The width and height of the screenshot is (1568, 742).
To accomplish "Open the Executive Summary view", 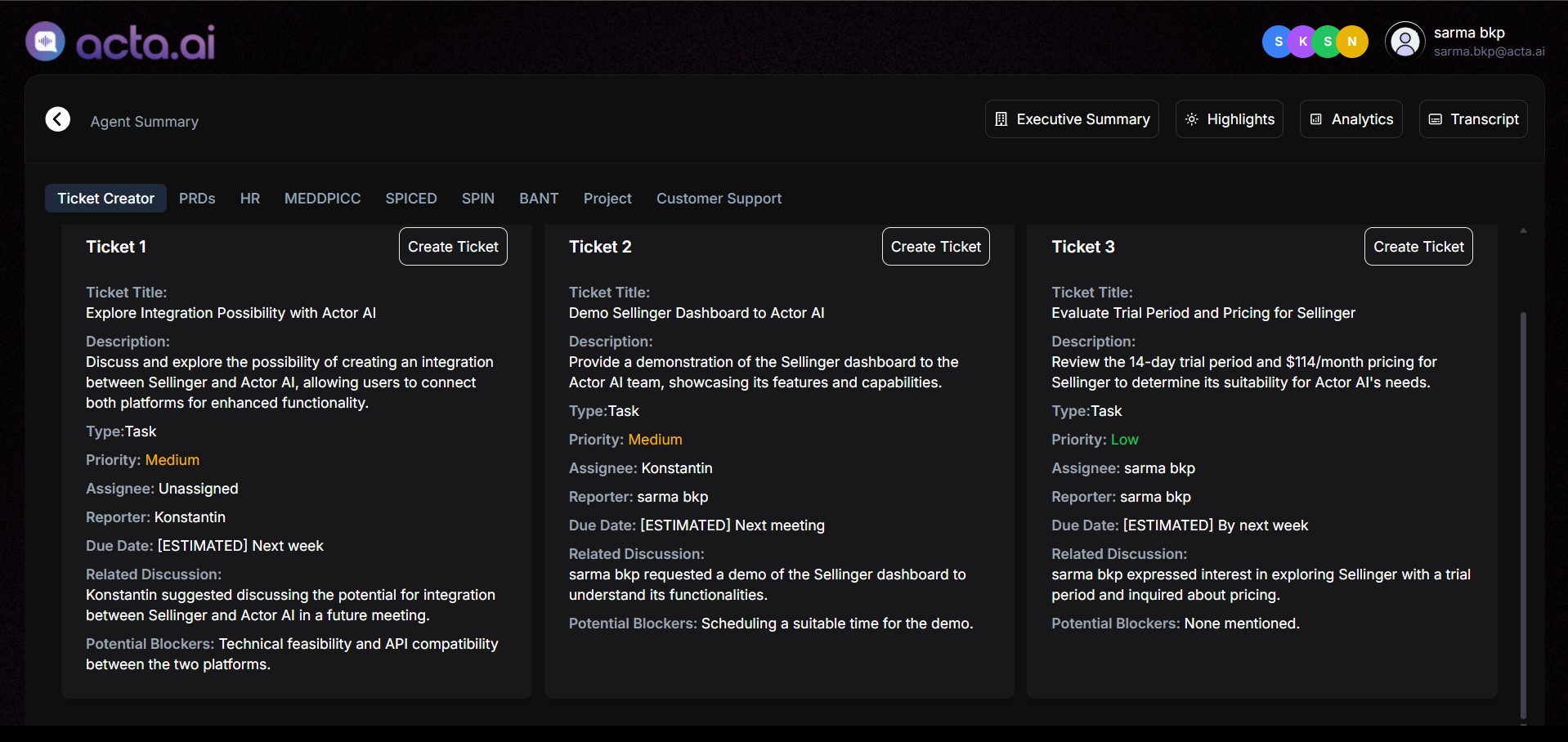I will point(1072,119).
